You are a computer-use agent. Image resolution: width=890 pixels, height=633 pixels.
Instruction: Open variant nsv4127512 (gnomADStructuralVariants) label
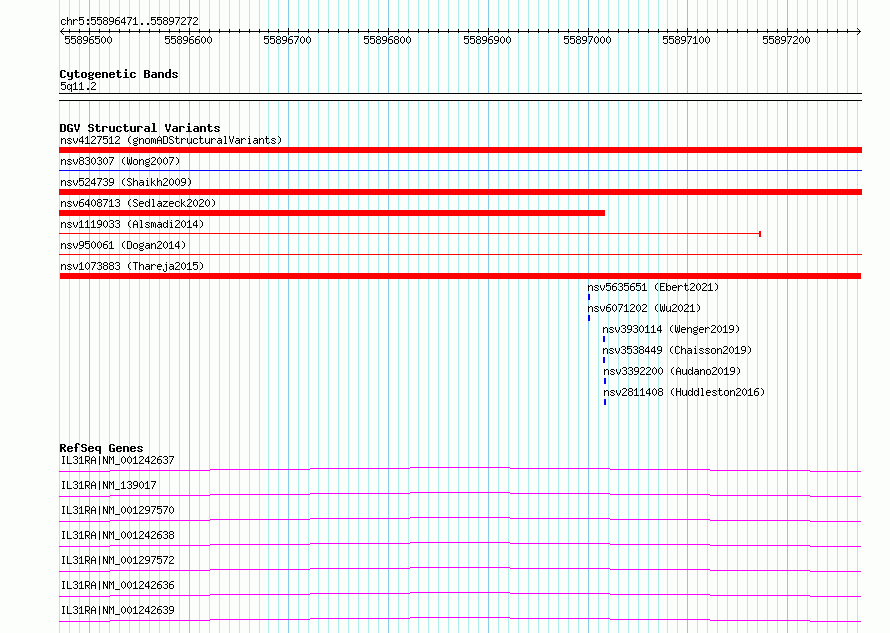pyautogui.click(x=171, y=140)
